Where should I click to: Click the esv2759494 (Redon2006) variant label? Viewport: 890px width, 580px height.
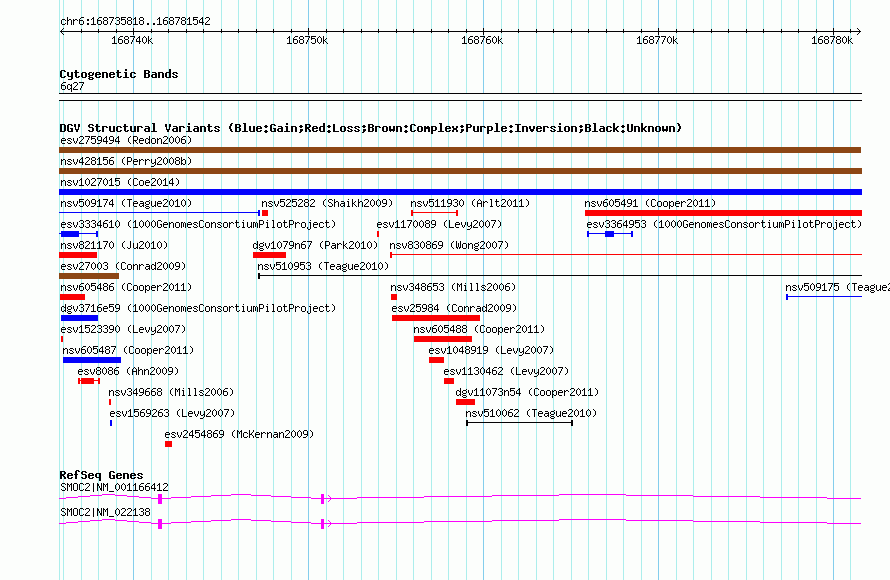[126, 140]
